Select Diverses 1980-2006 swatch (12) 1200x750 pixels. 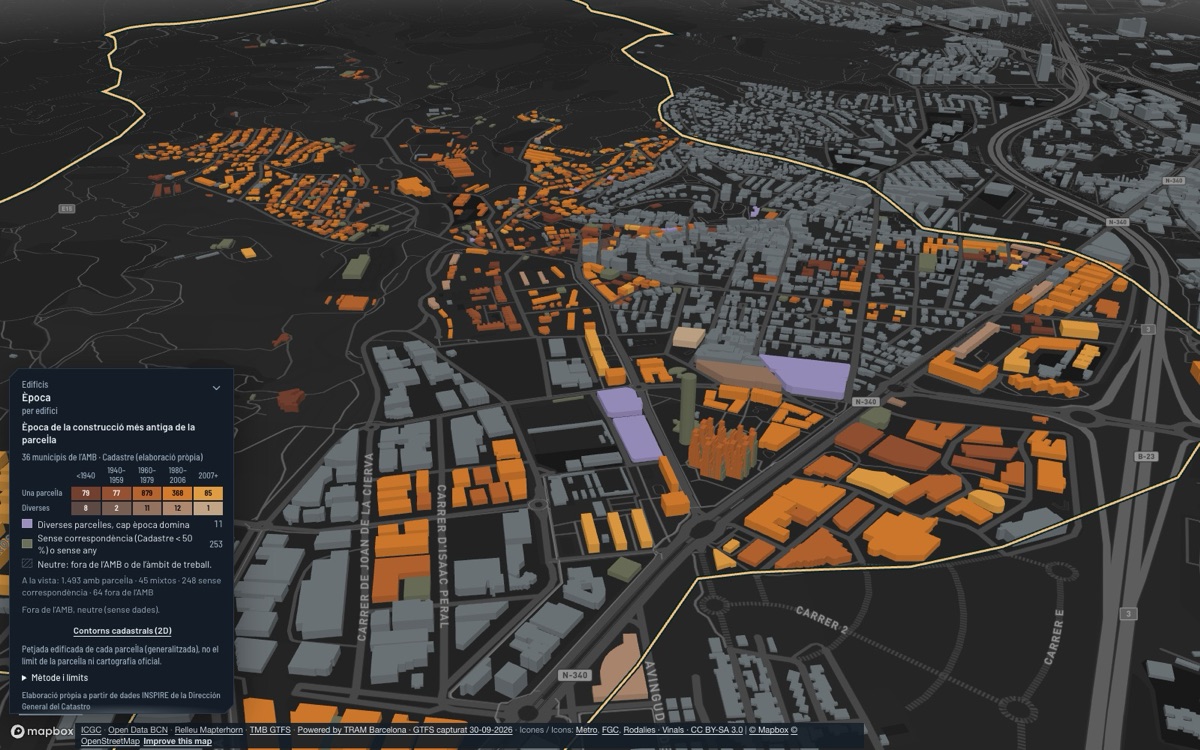coord(178,508)
